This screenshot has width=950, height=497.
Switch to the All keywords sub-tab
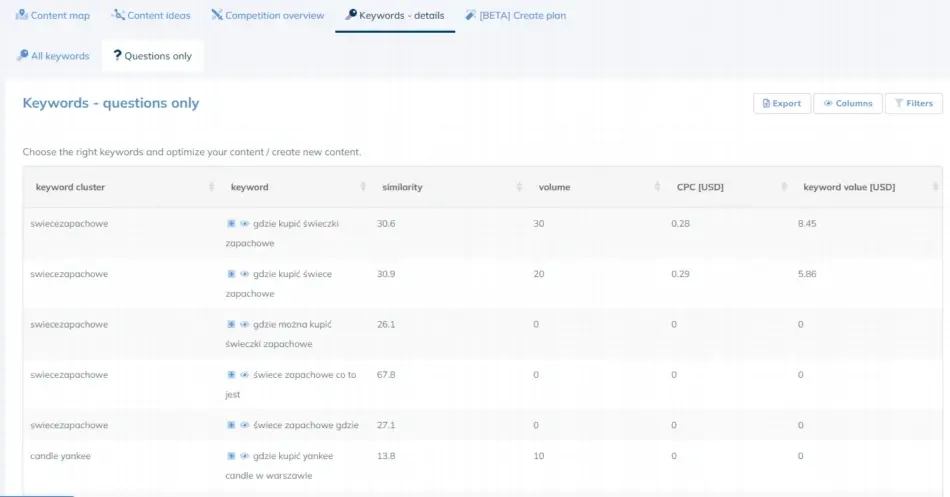(x=53, y=56)
